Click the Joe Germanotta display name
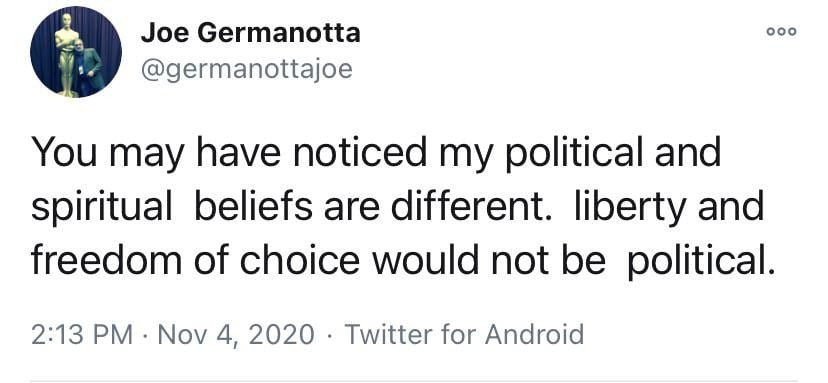 pos(251,33)
